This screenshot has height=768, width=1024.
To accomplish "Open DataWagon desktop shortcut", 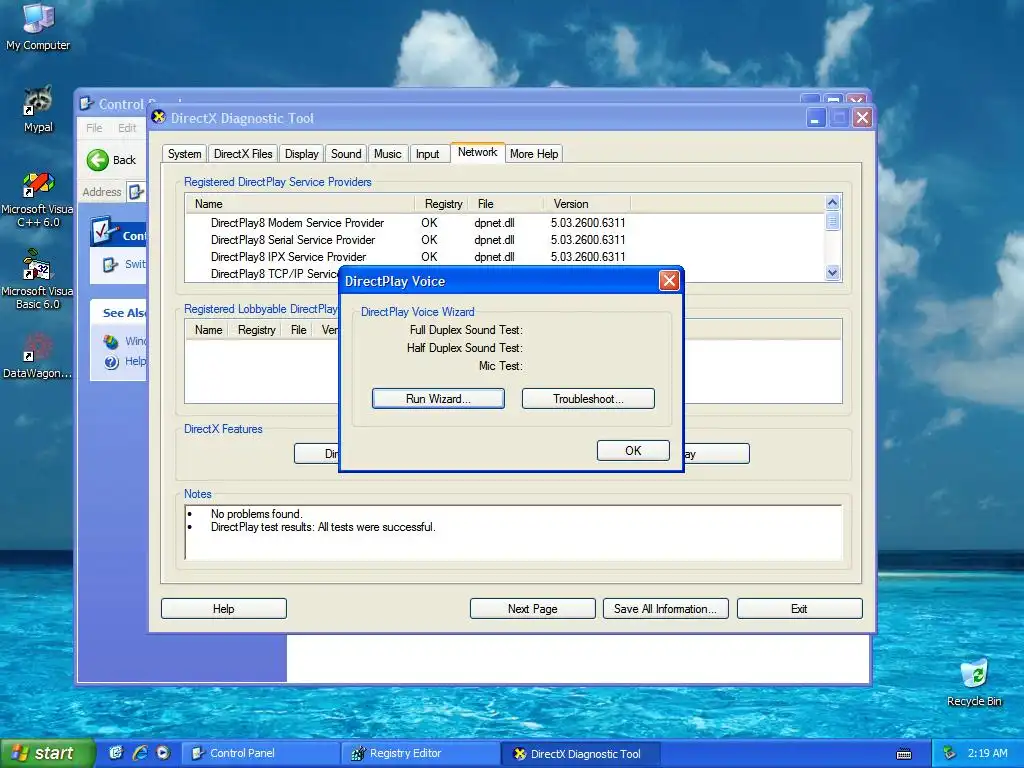I will click(x=38, y=356).
